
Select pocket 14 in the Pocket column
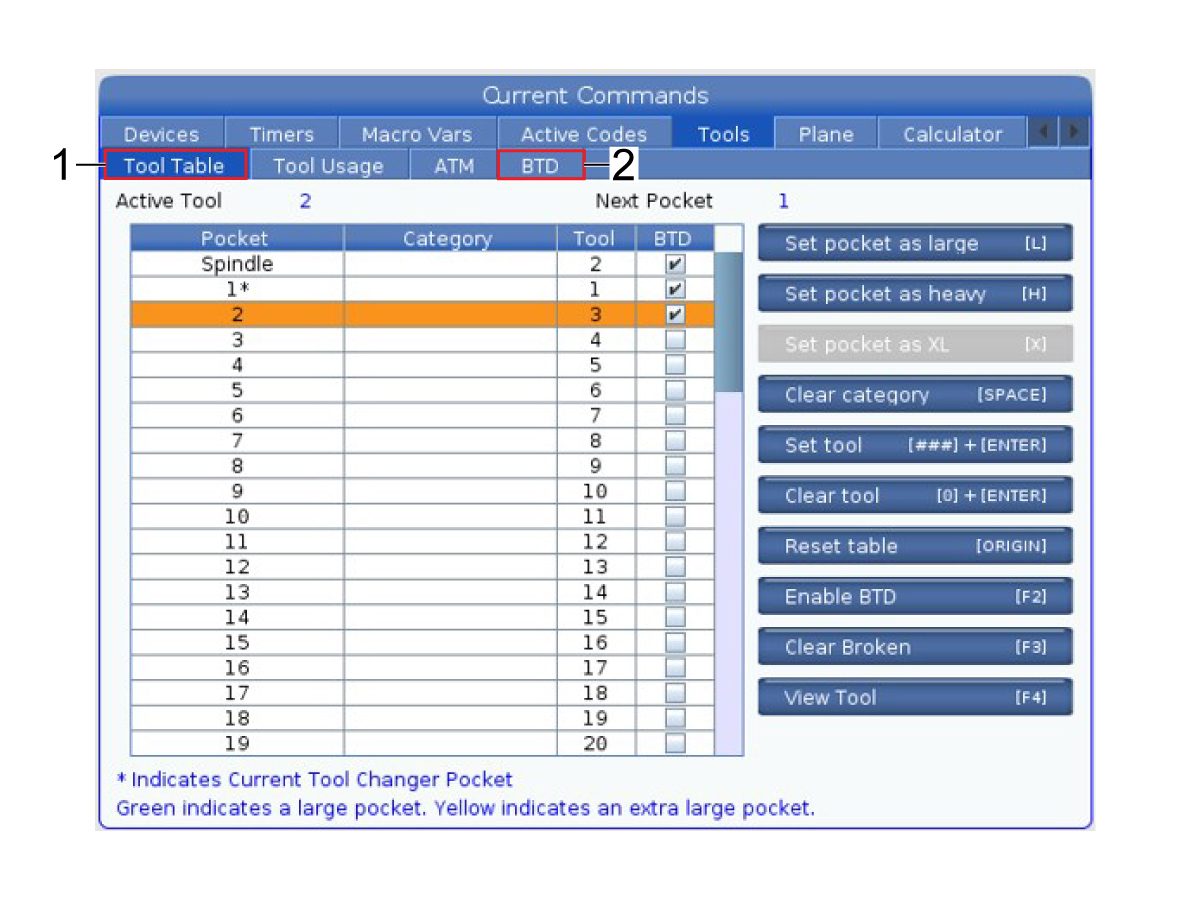(237, 618)
